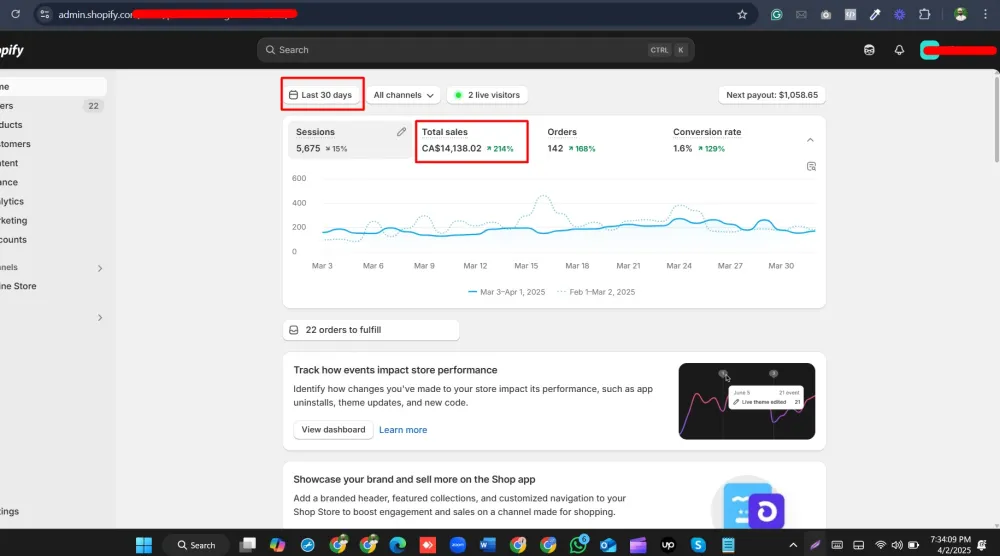The width and height of the screenshot is (1000, 556).
Task: Expand the Apps section sidebar arrow
Action: [x=99, y=318]
